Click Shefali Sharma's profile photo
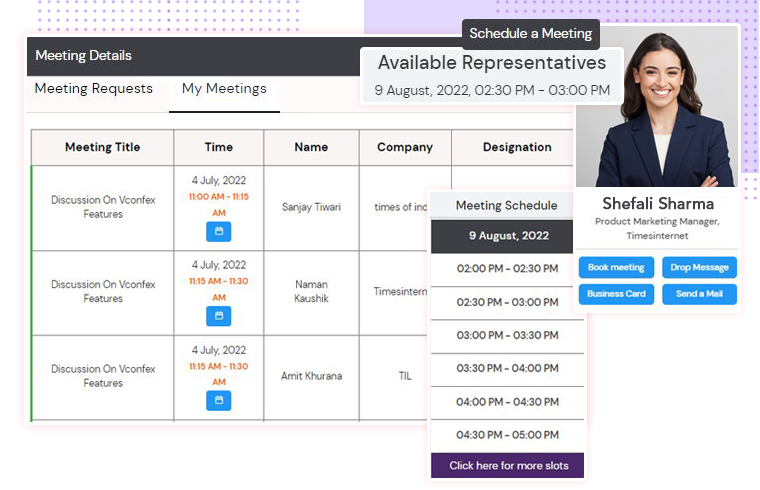Screen dimensions: 760x490 coord(657,108)
